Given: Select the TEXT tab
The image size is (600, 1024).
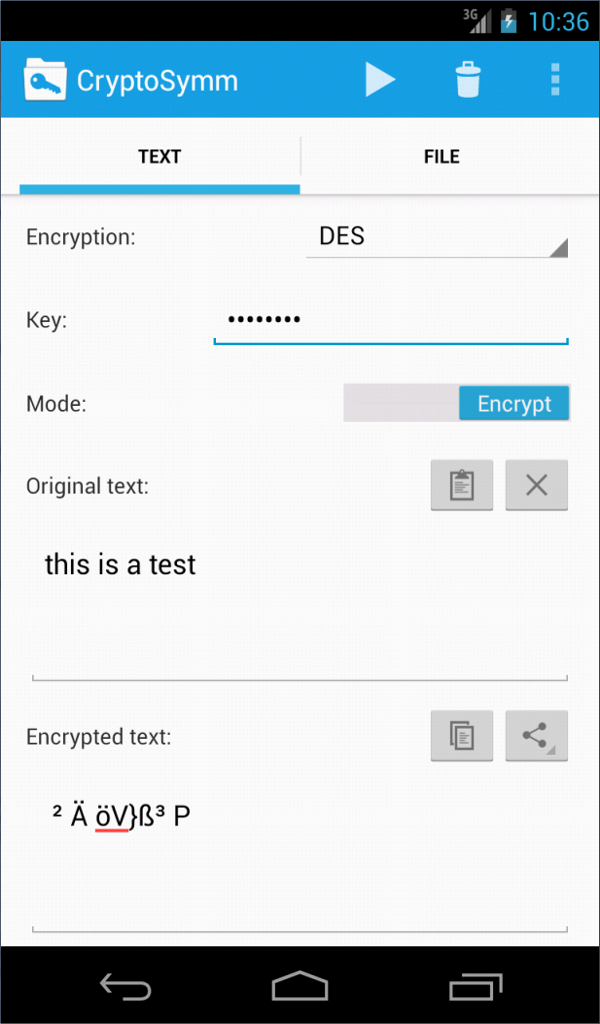Looking at the screenshot, I should click(x=160, y=157).
